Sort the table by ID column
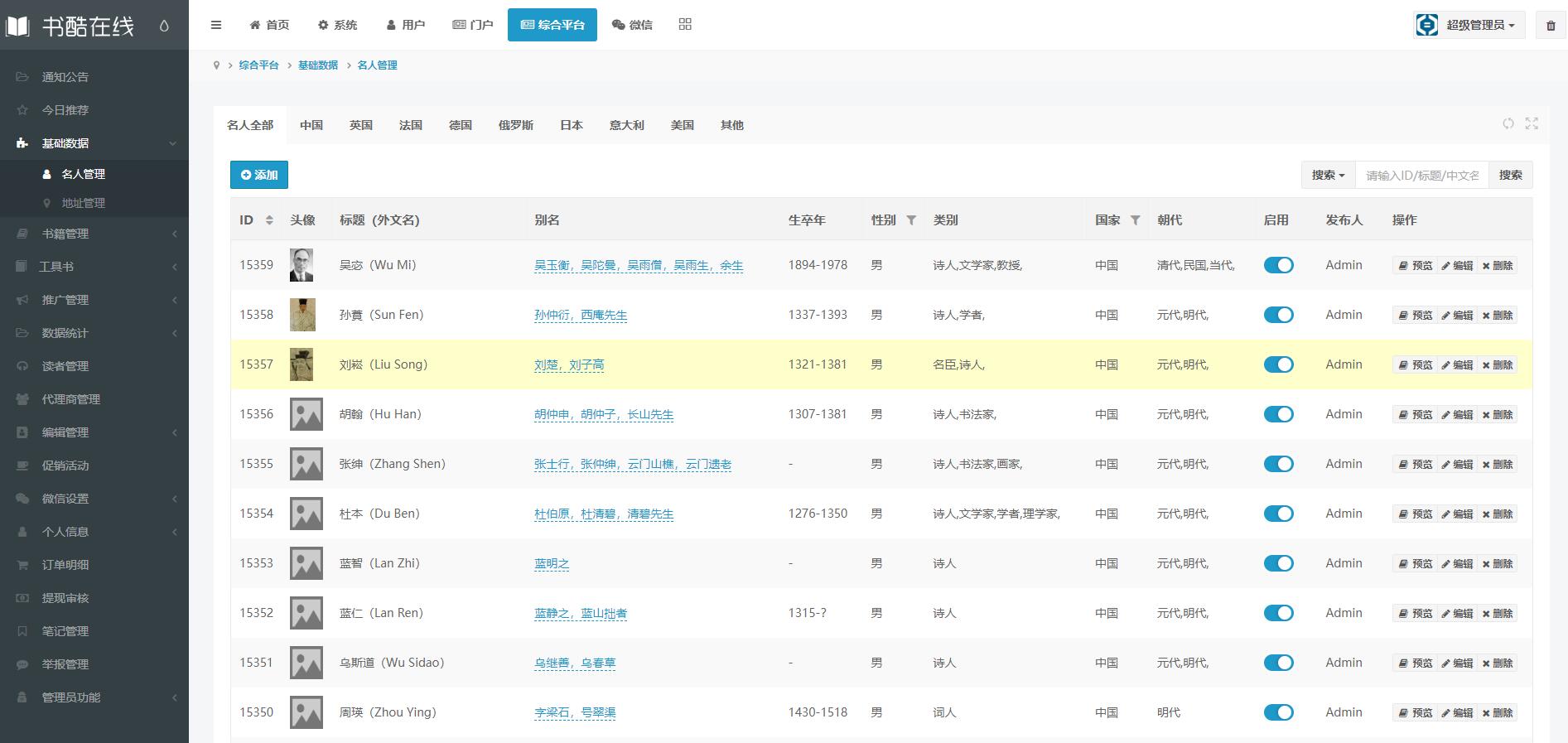 pos(268,220)
